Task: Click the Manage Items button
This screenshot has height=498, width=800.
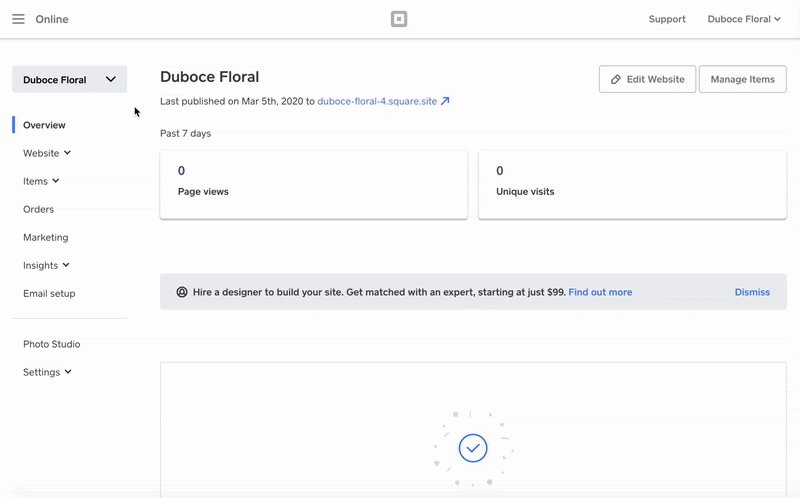Action: (x=742, y=79)
